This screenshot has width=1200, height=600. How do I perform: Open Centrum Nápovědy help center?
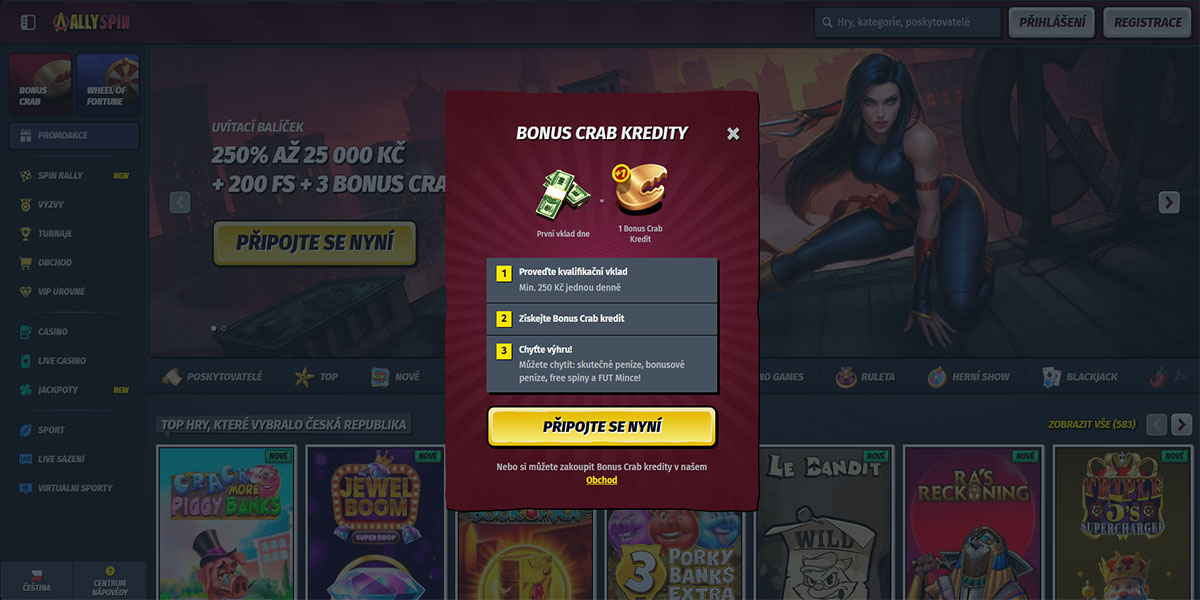pyautogui.click(x=110, y=581)
